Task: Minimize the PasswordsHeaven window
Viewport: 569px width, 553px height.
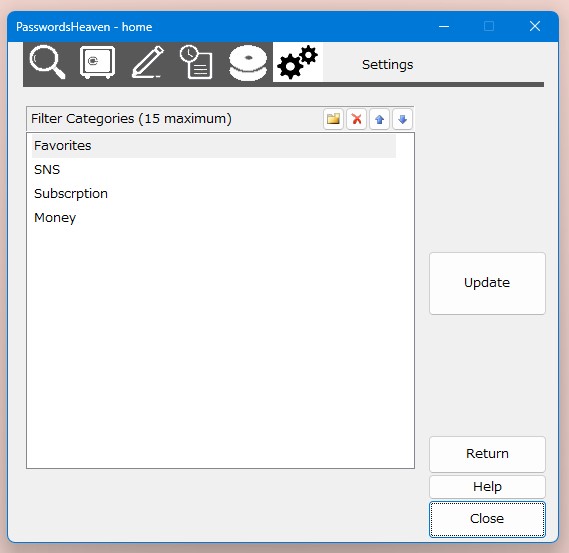Action: coord(444,26)
